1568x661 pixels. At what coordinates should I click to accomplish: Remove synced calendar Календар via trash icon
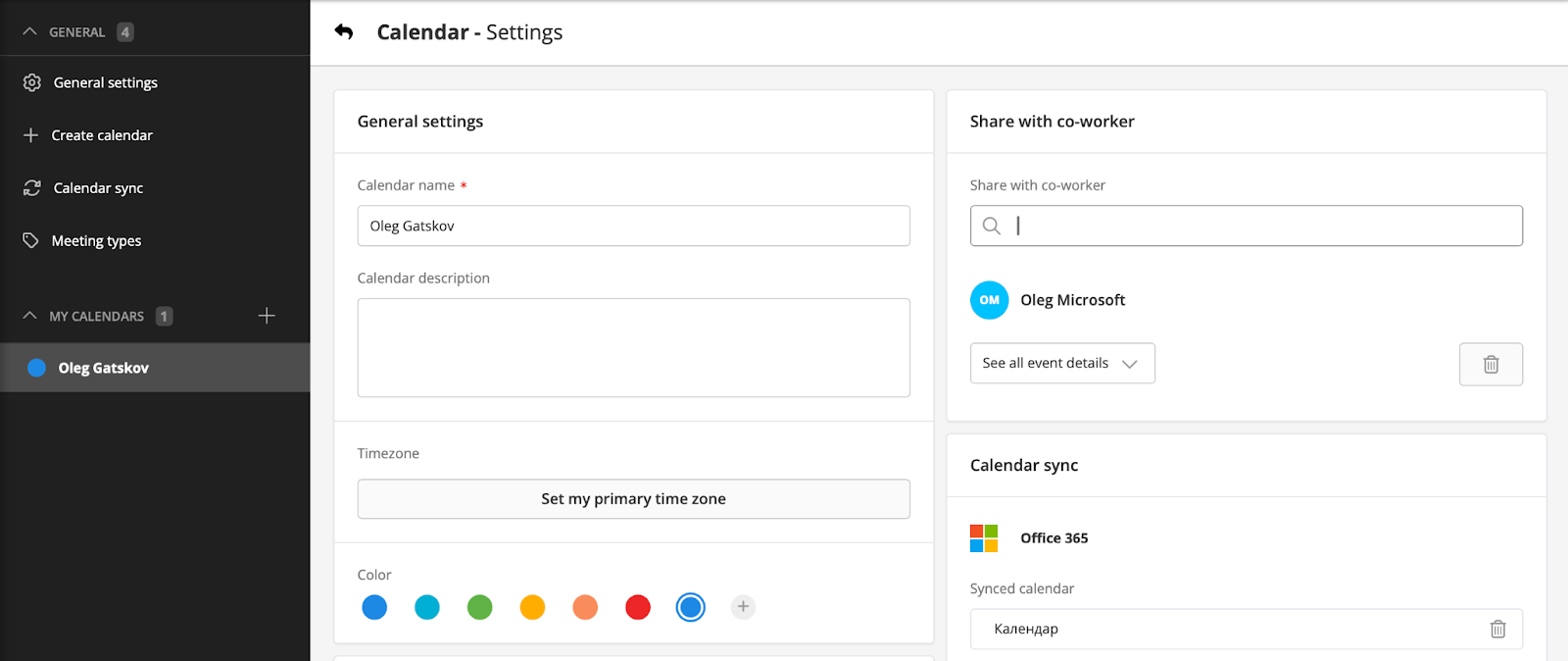[x=1497, y=630]
